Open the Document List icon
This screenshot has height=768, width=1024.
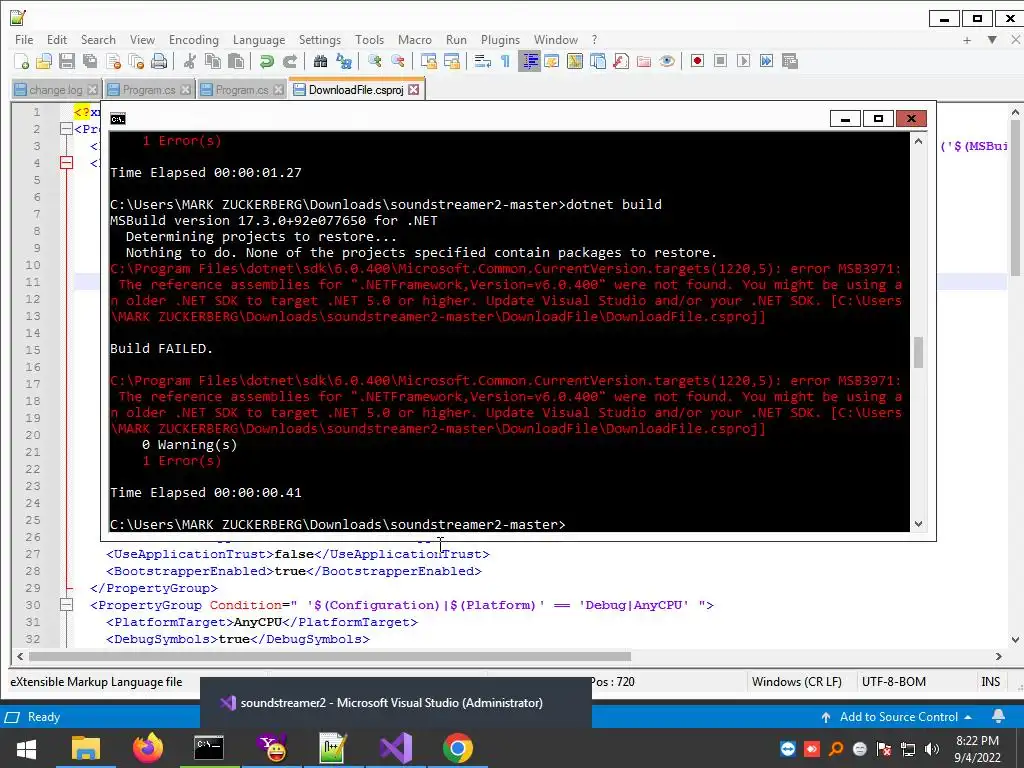pos(598,61)
